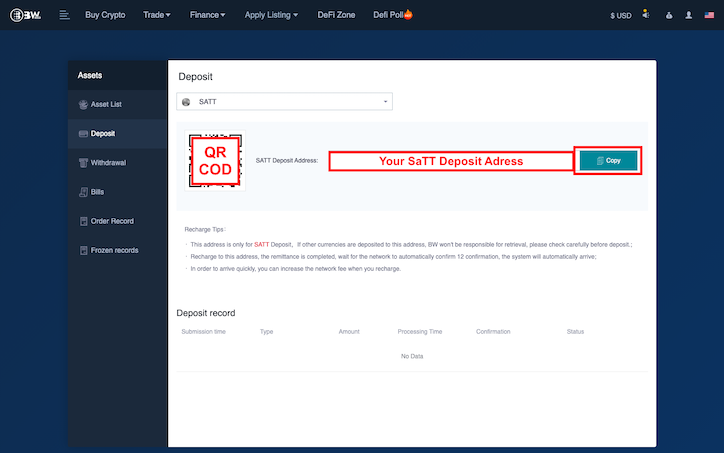Click the hot flame badge icon
Image resolution: width=724 pixels, height=453 pixels.
pyautogui.click(x=408, y=15)
